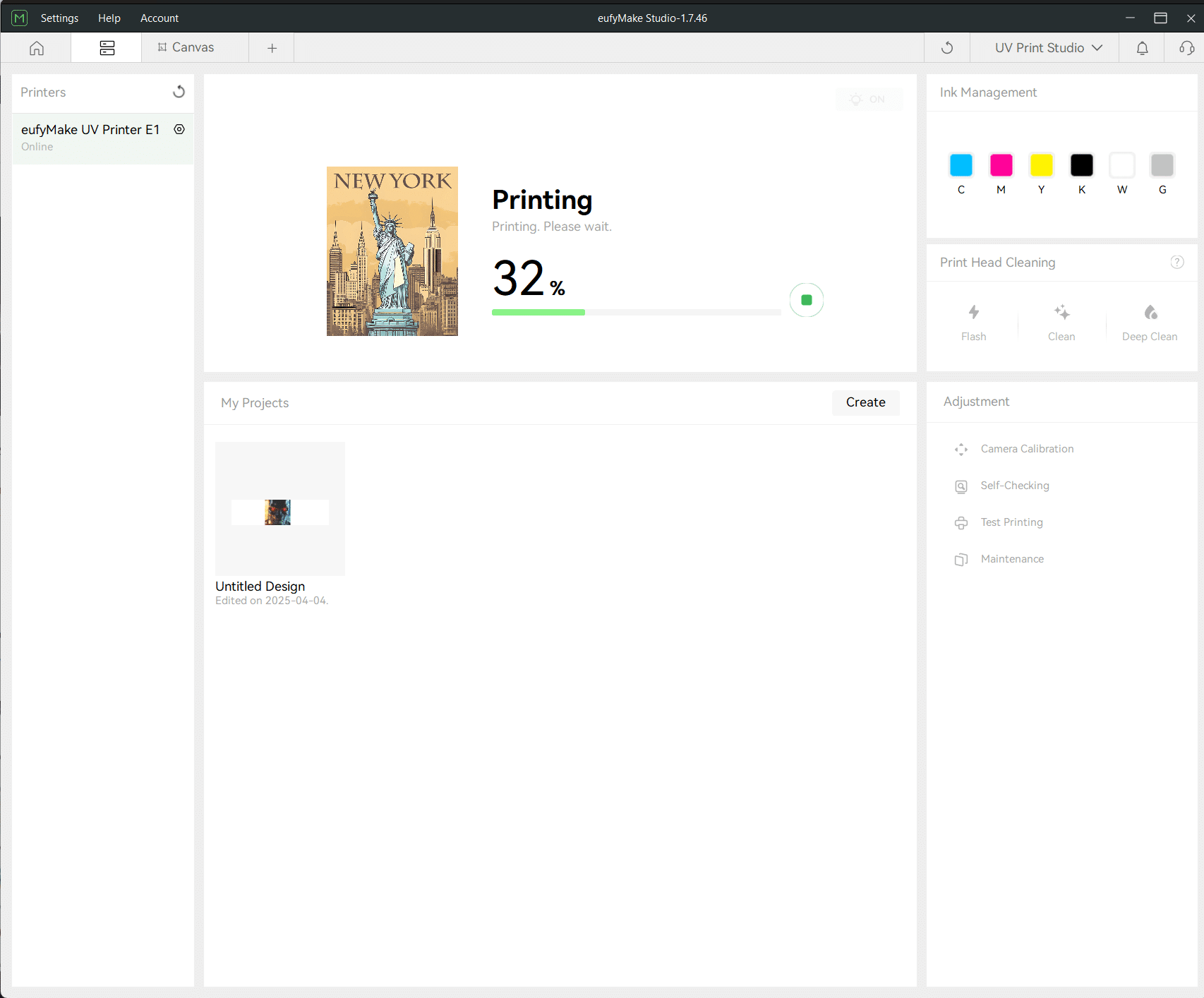This screenshot has height=998, width=1204.
Task: Toggle the printer light ON switch
Action: [869, 100]
